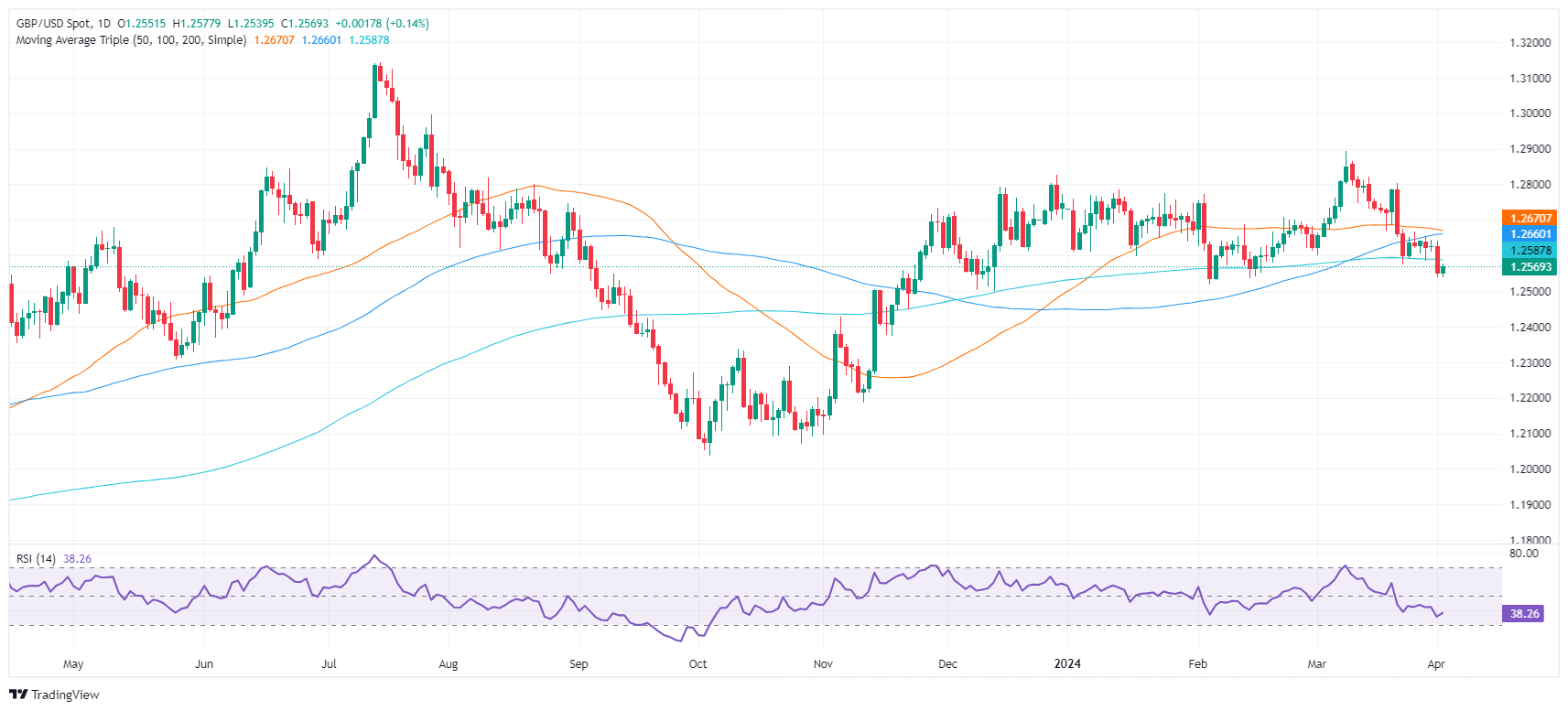
Task: Click the purple RSI 38.26 value tag
Action: pos(1524,614)
